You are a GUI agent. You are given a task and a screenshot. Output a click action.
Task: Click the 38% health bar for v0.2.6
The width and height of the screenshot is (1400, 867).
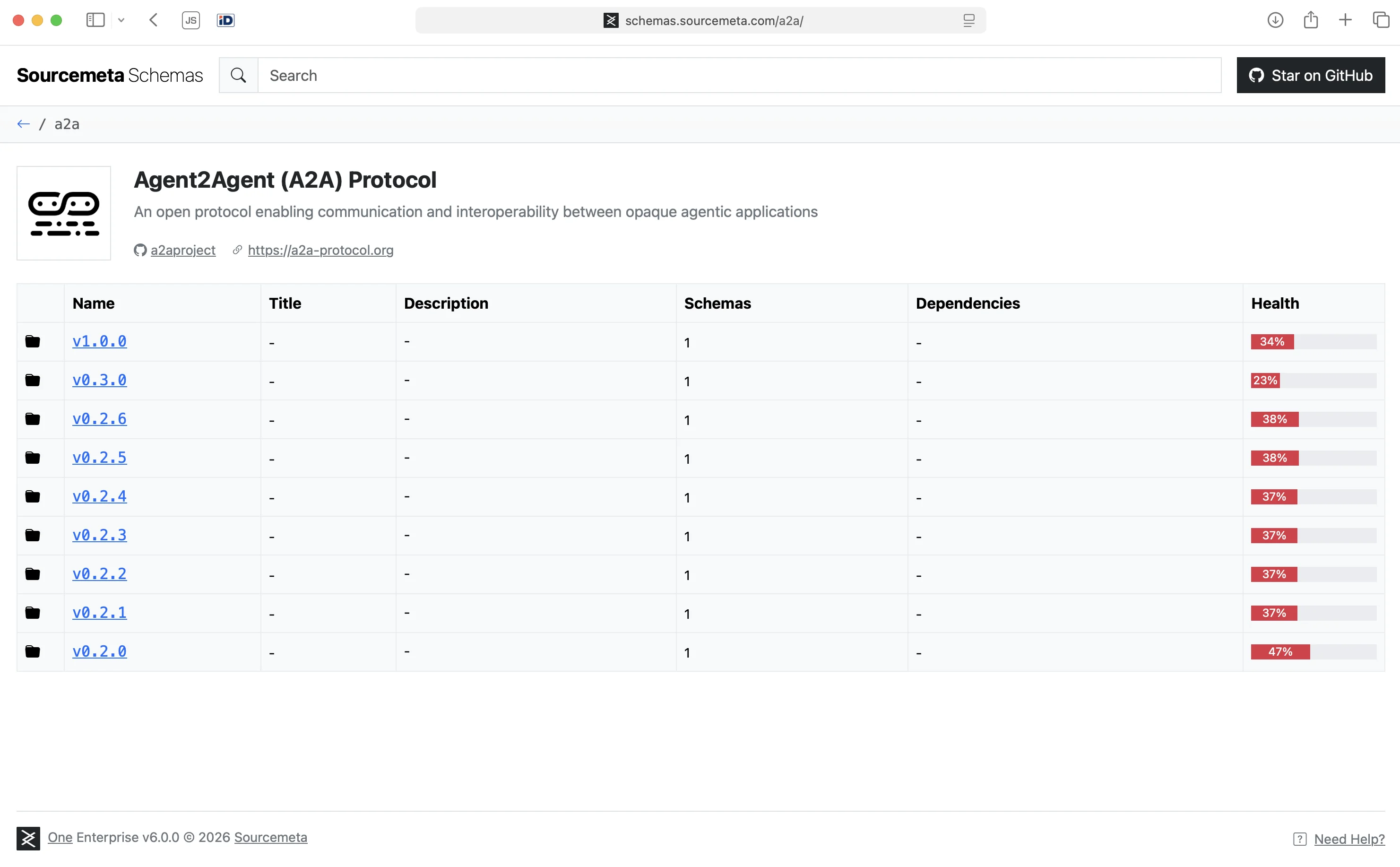(x=1314, y=419)
